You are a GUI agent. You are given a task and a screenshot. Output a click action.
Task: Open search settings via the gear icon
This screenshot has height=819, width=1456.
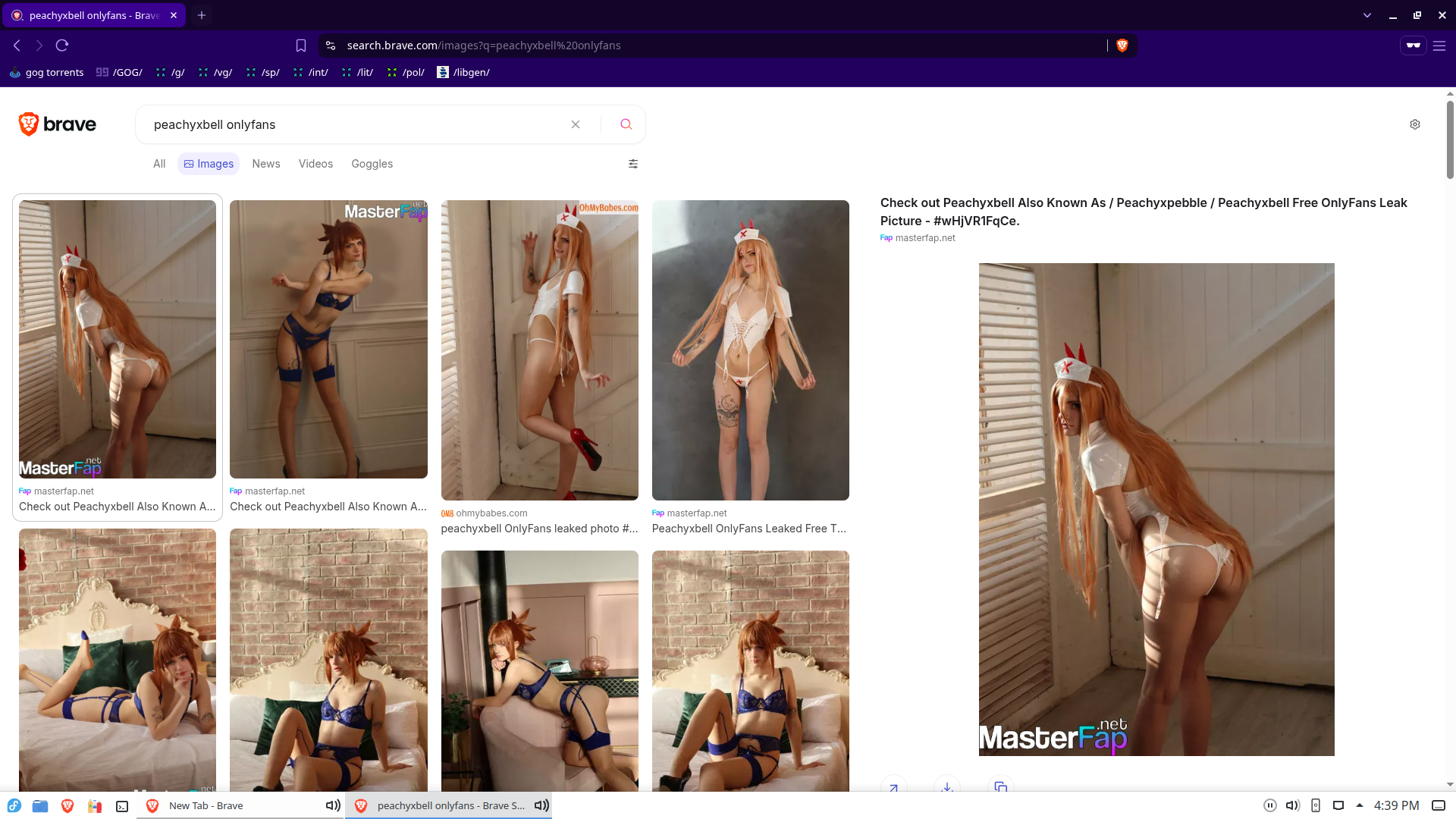click(1415, 124)
